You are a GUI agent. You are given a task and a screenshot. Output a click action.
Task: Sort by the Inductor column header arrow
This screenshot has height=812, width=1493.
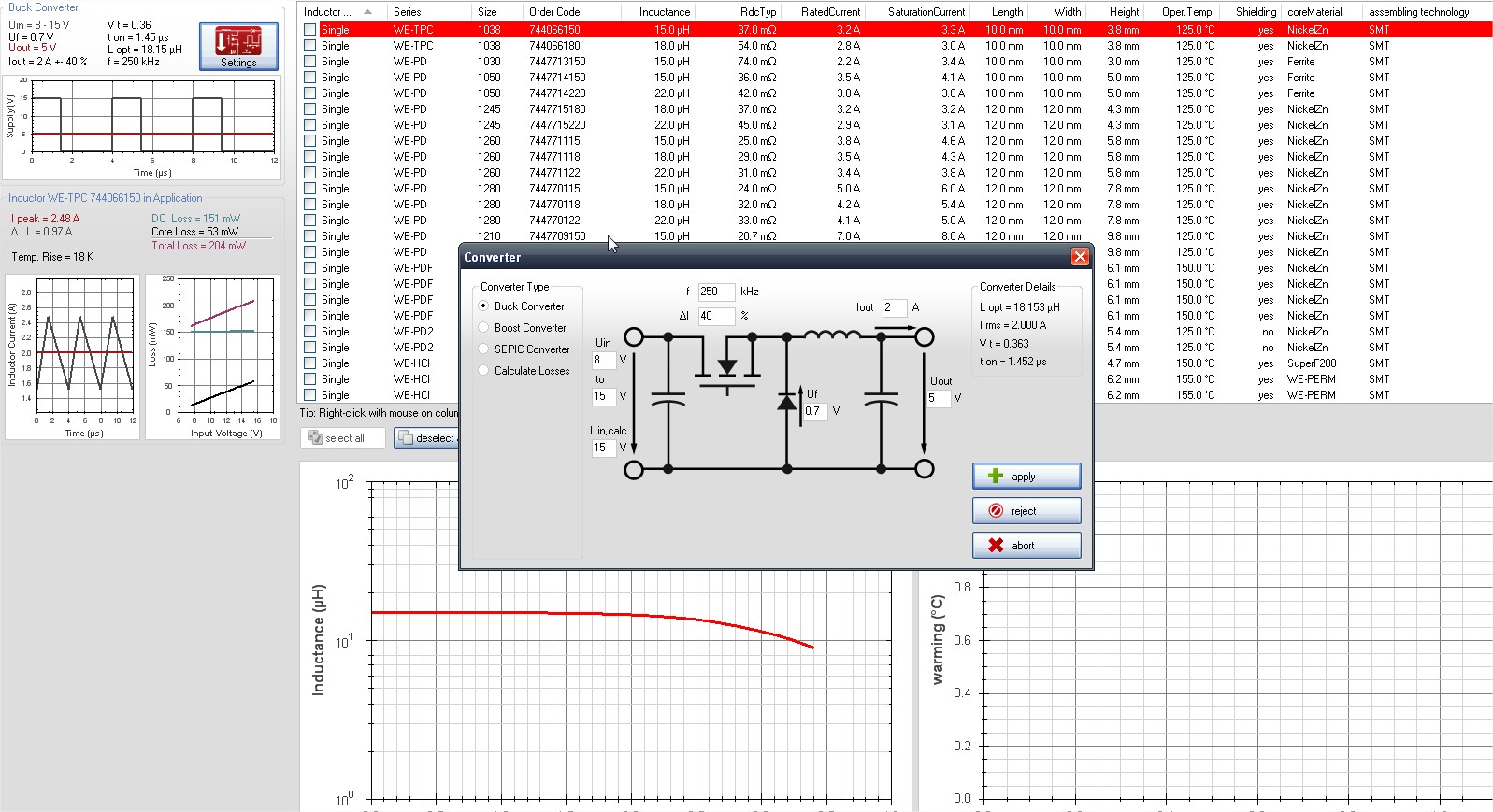pyautogui.click(x=367, y=12)
